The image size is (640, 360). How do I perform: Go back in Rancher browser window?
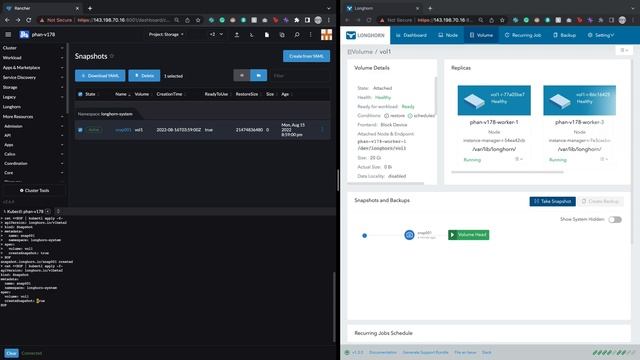tap(7, 20)
